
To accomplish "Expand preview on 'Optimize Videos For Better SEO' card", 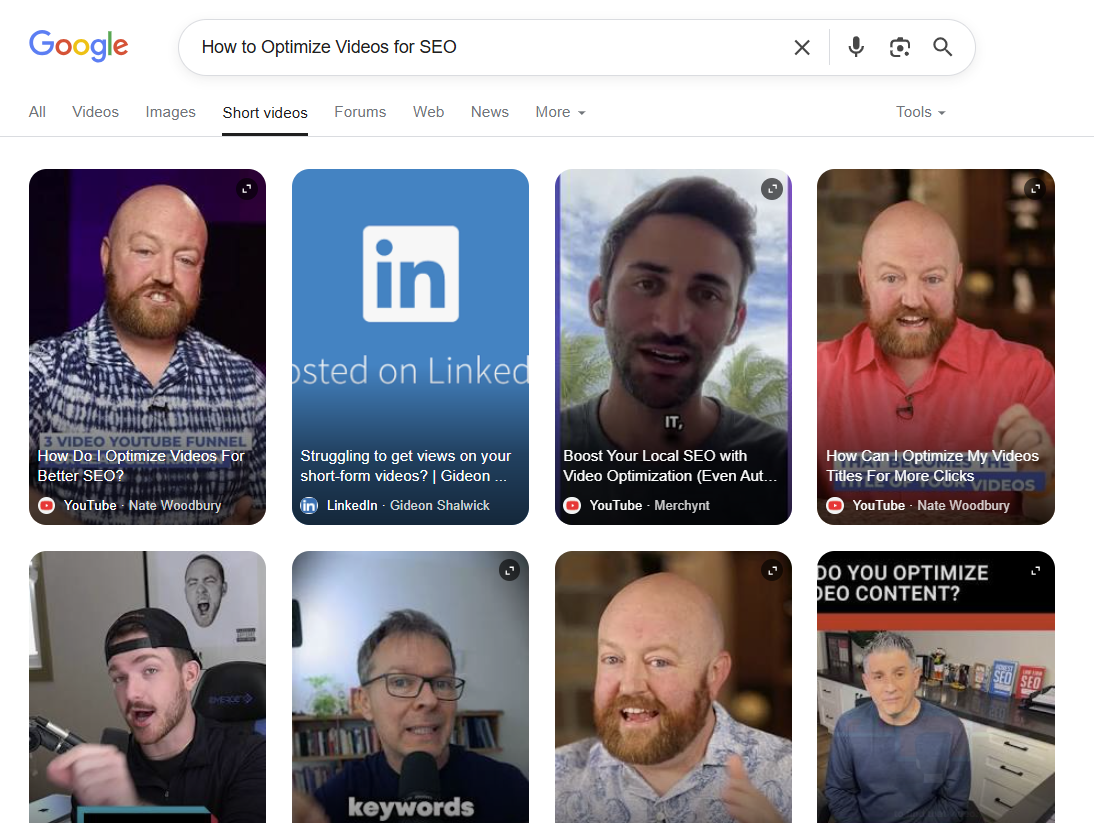I will pos(246,189).
